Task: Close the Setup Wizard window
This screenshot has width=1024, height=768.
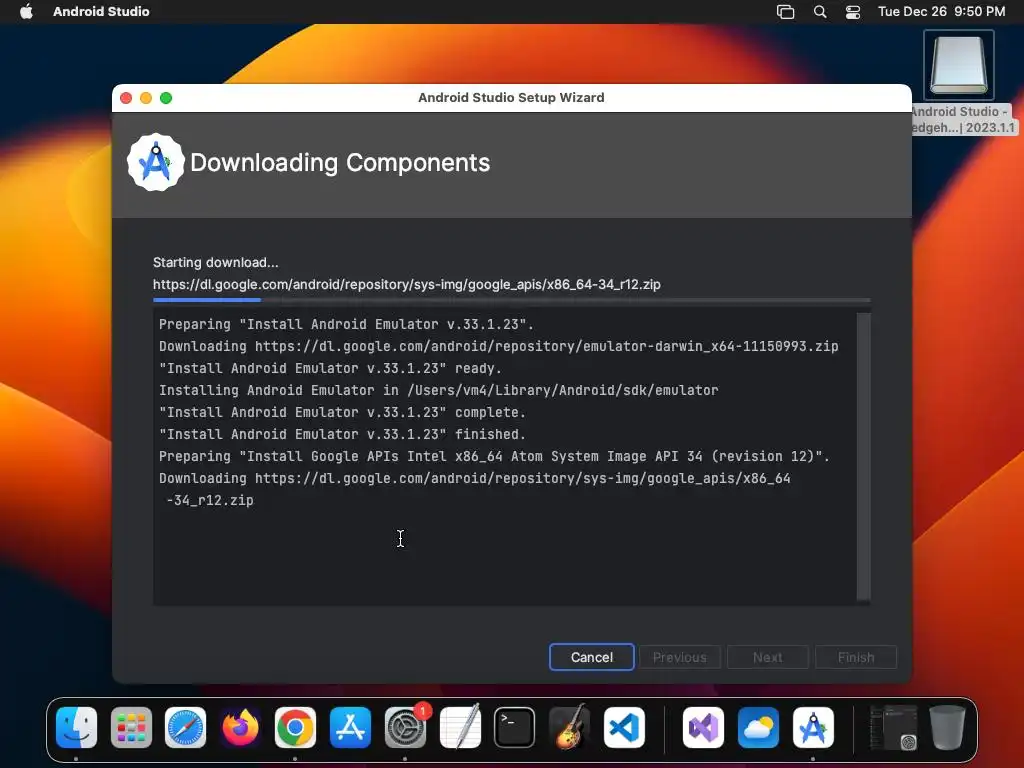Action: [x=126, y=98]
